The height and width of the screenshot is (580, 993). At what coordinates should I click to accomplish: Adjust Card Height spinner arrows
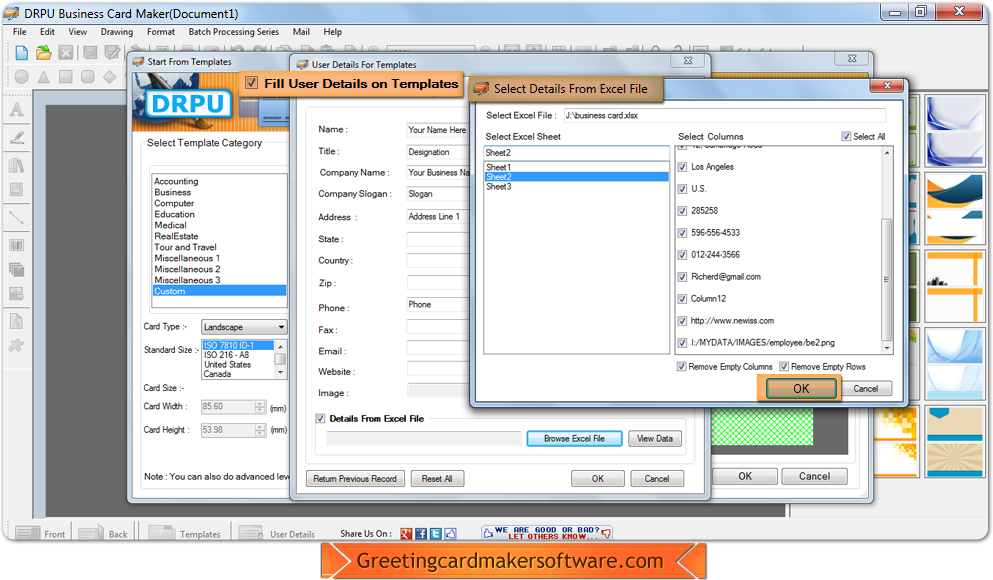260,431
